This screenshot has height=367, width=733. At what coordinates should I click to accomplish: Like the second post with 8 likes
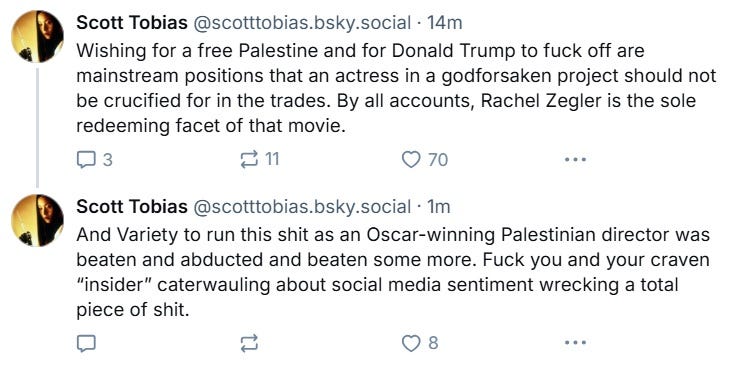coord(411,344)
